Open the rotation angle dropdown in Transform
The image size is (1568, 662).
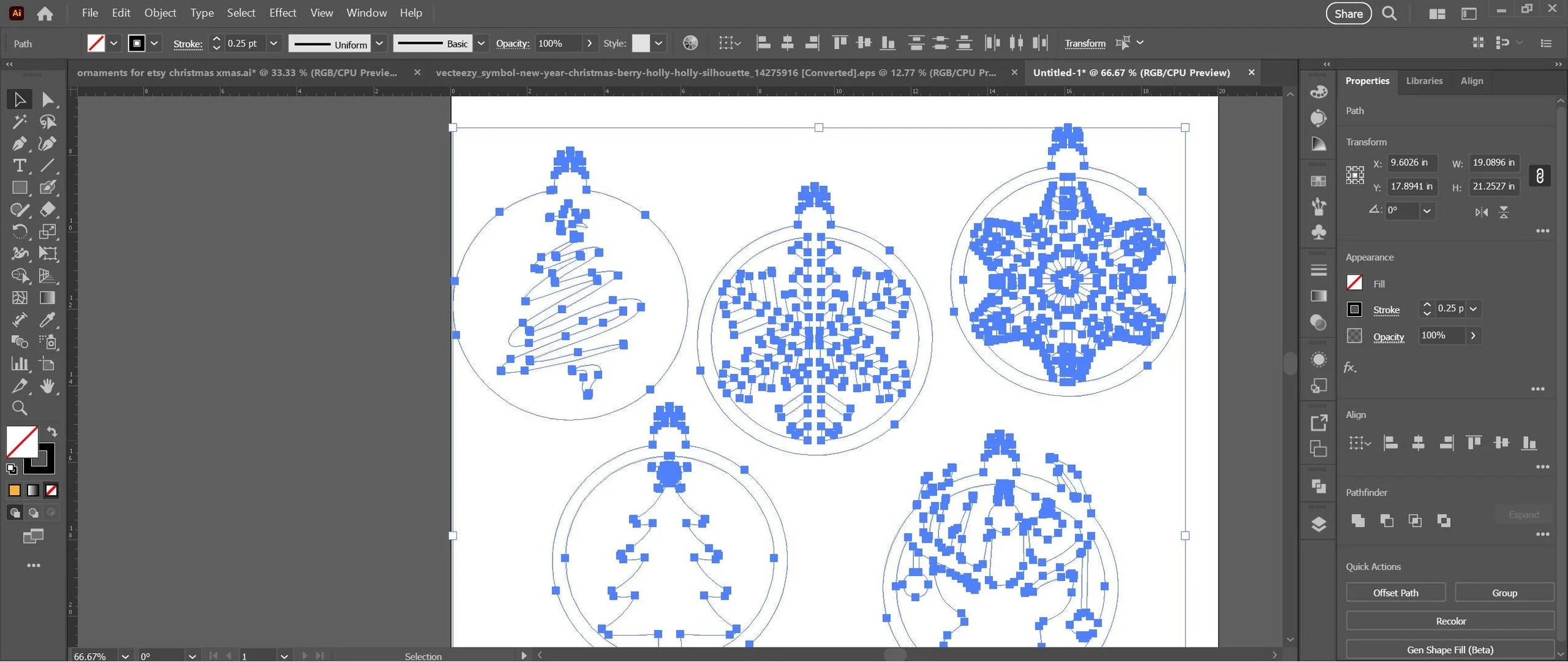[x=1427, y=211]
